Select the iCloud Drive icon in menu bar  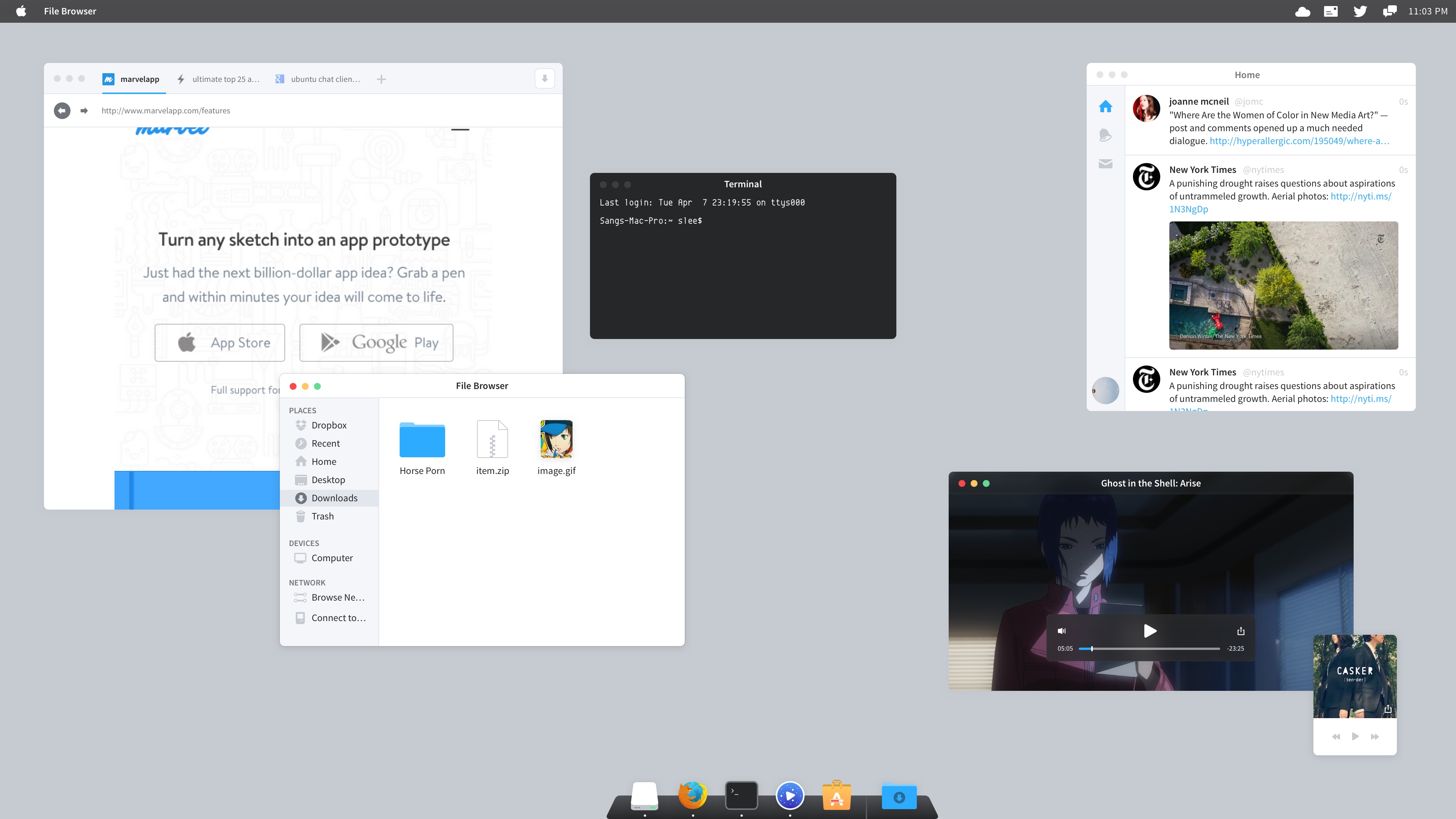pos(1302,11)
